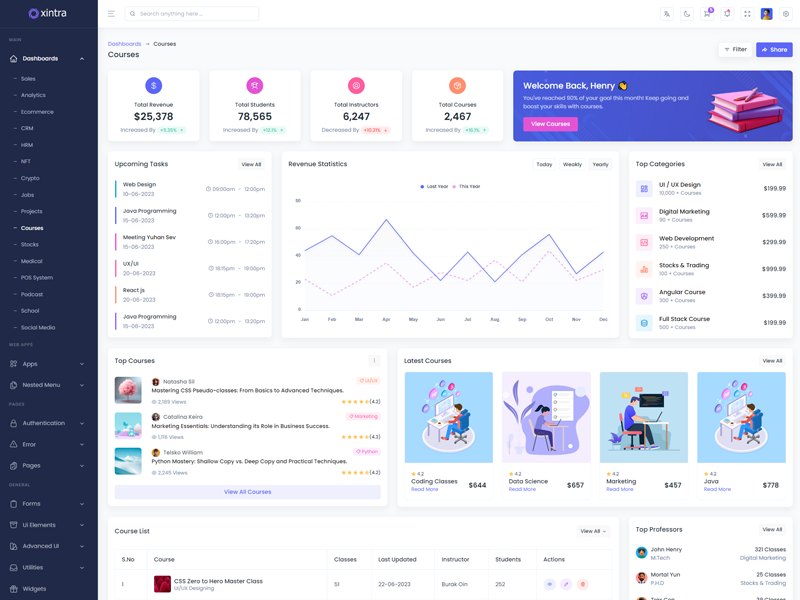Open the language translation selector
Viewport: 800px width, 600px height.
click(x=667, y=14)
